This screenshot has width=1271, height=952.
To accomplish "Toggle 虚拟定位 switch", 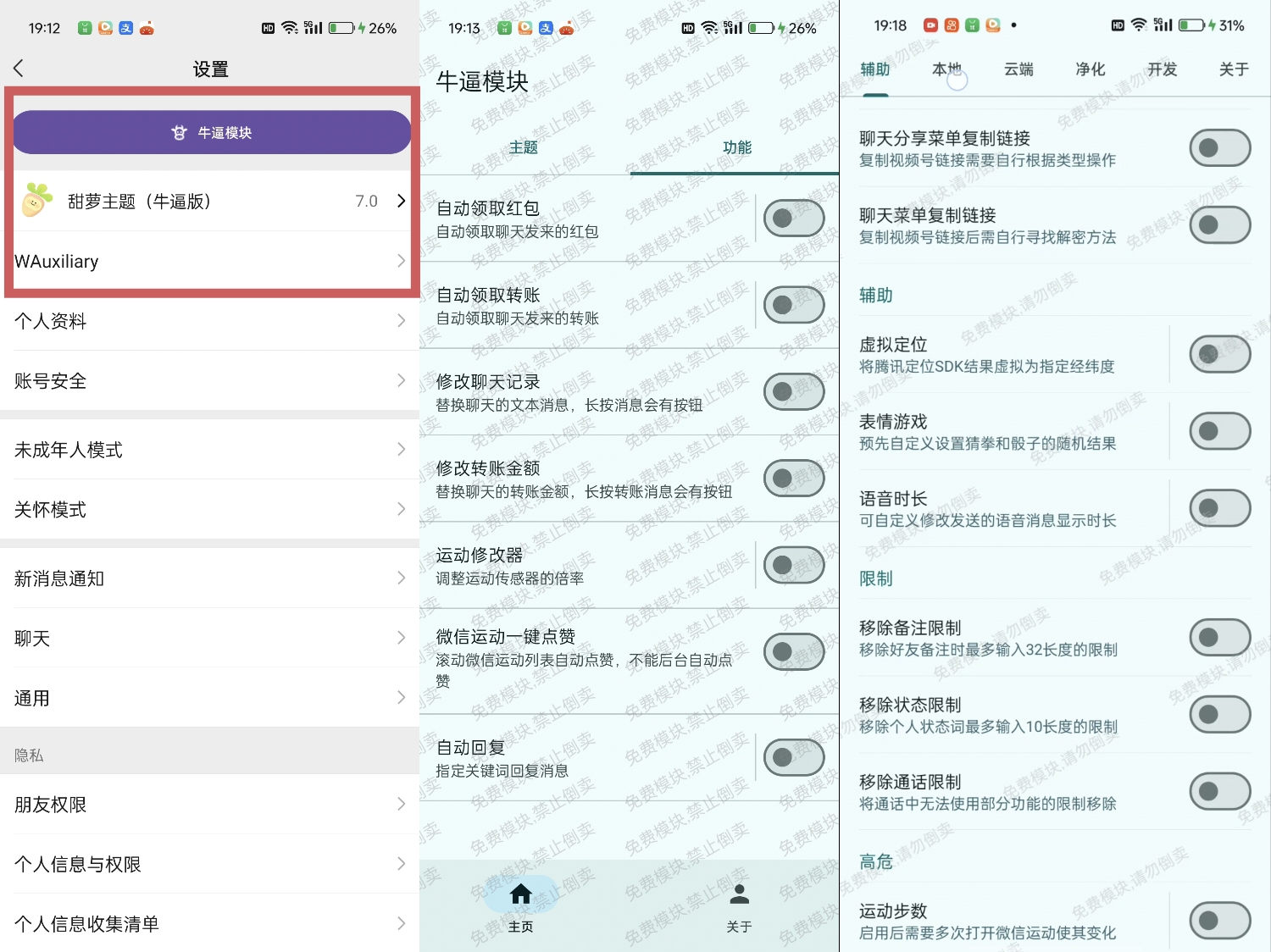I will point(1220,354).
